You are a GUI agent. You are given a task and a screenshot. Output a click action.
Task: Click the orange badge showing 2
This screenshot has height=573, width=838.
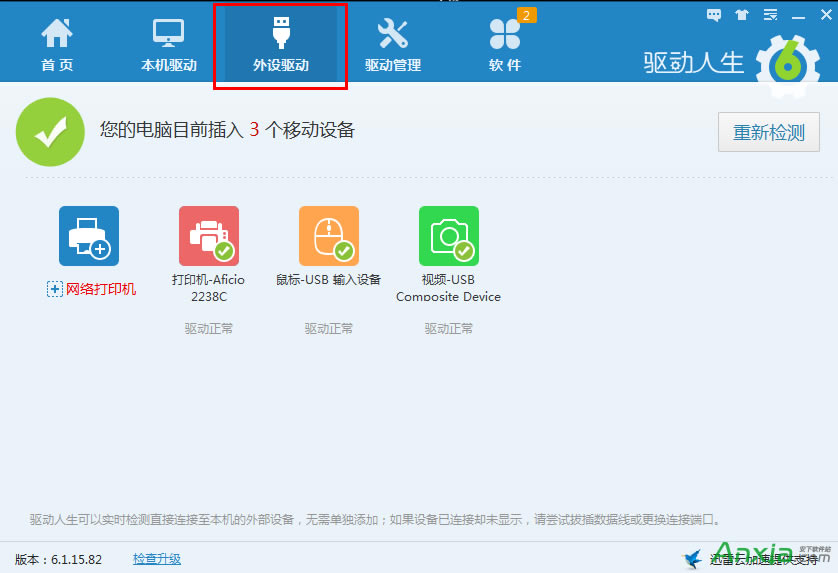526,15
